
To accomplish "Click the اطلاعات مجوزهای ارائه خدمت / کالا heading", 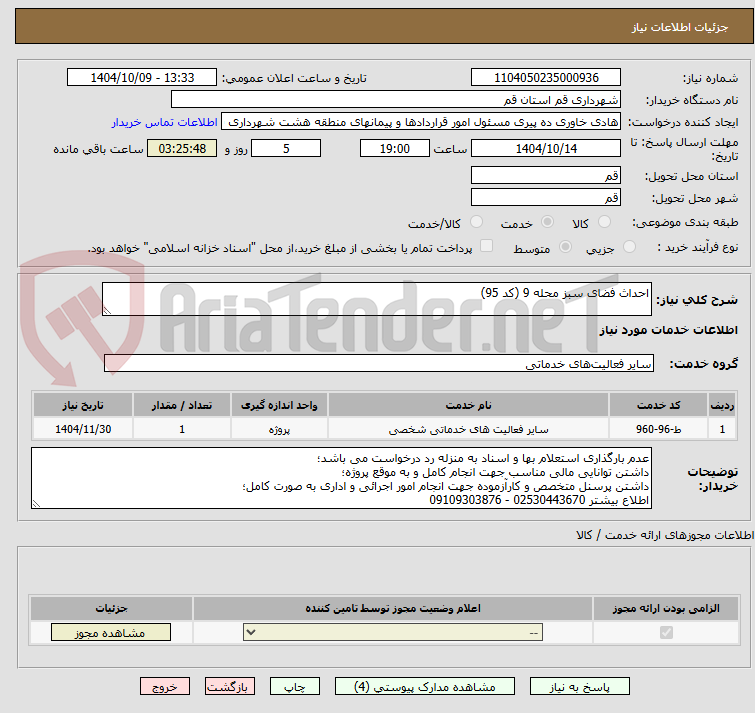I will pos(665,535).
